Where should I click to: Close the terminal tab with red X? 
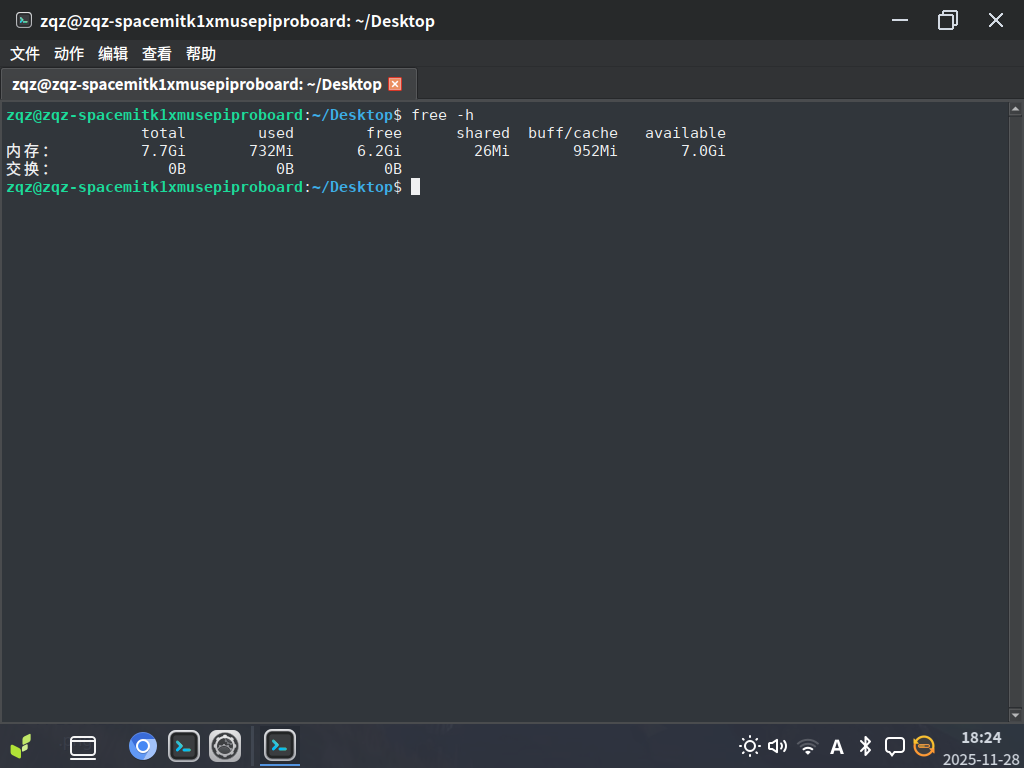point(395,84)
